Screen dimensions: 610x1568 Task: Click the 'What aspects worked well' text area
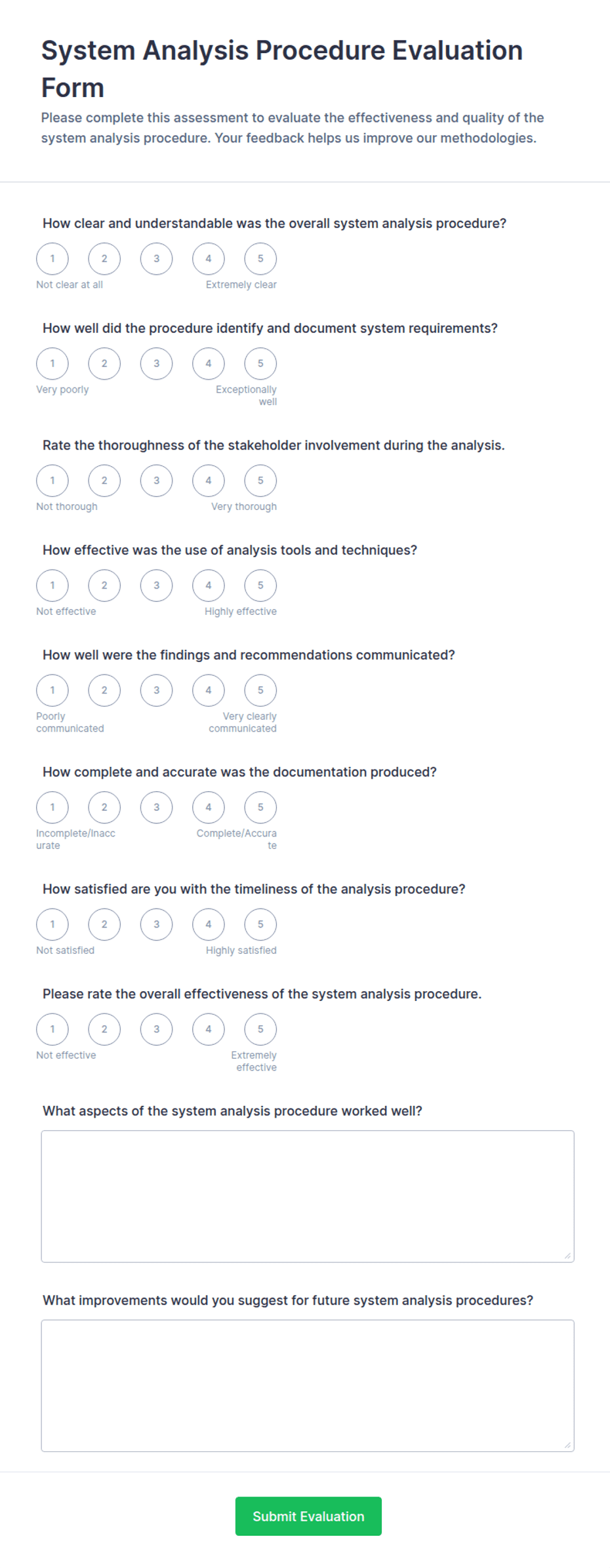308,1196
